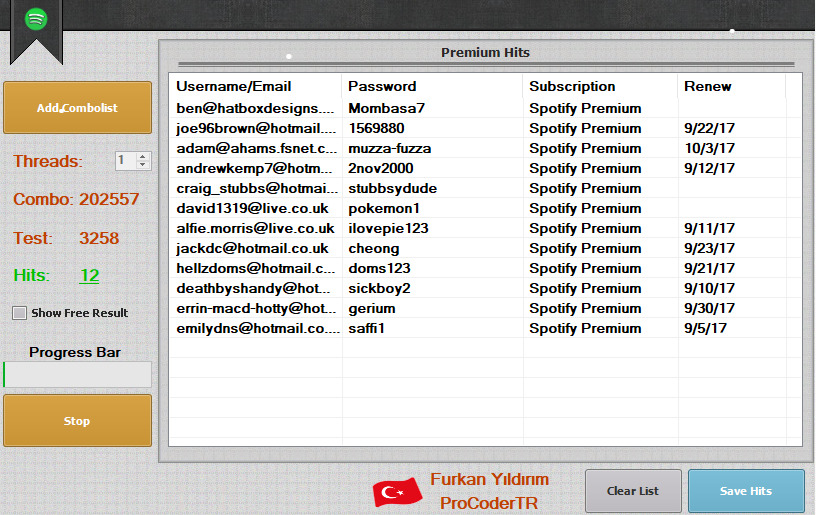Click the Turkish flag icon
Screen dimensions: 816x515
pyautogui.click(x=397, y=492)
